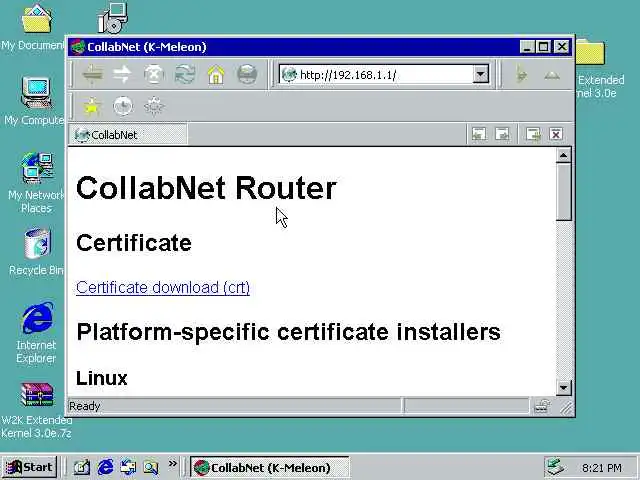
Task: Open history using the clock icon
Action: tap(123, 107)
